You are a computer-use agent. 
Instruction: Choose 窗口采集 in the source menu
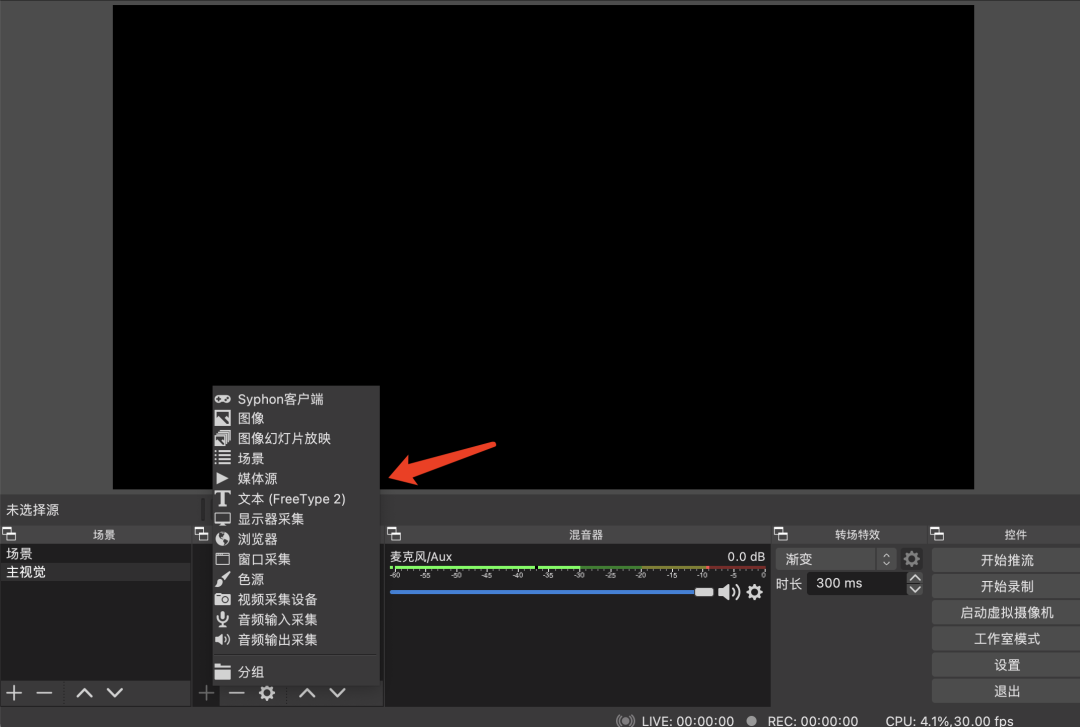coord(258,558)
